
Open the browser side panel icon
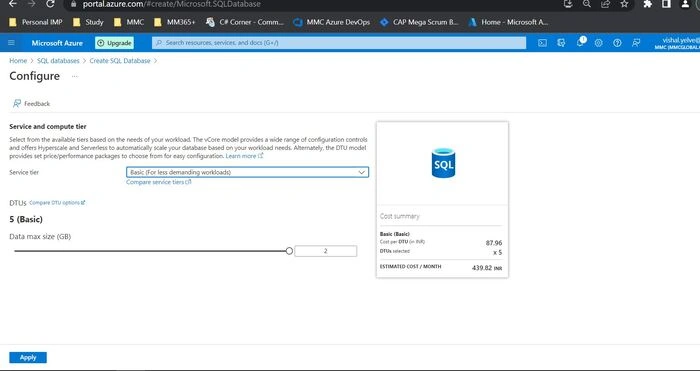click(666, 4)
